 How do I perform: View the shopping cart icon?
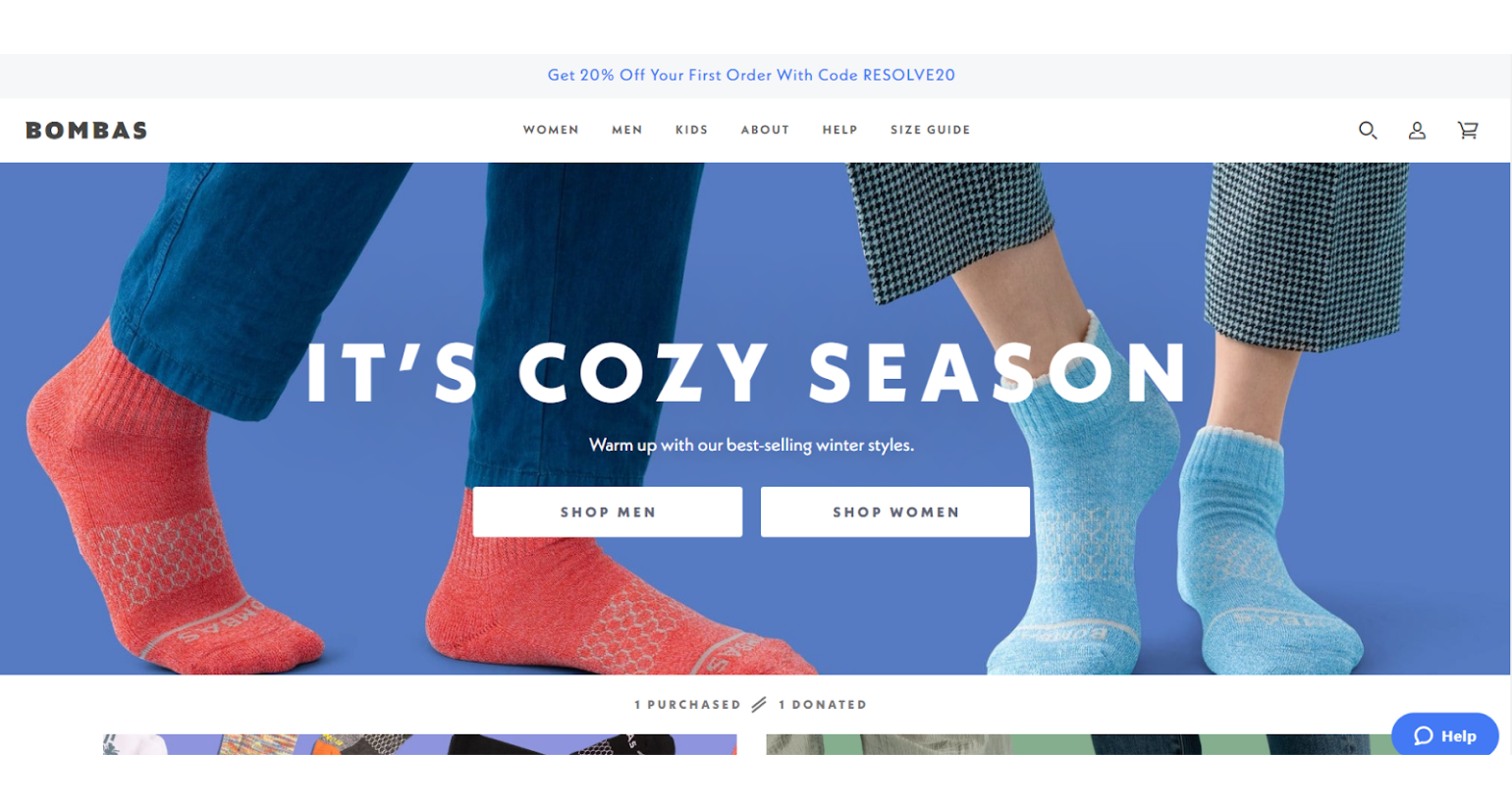pyautogui.click(x=1468, y=130)
